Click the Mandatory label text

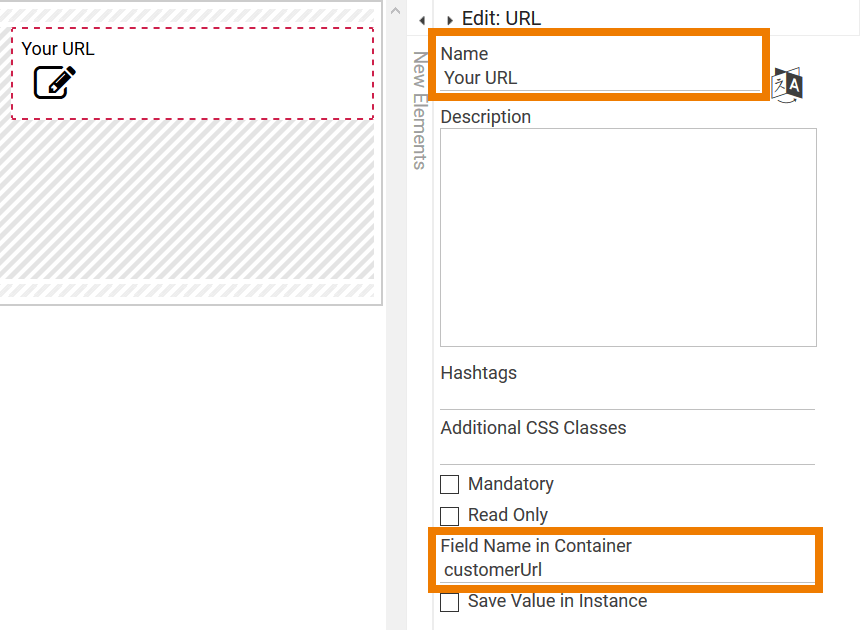click(x=511, y=484)
